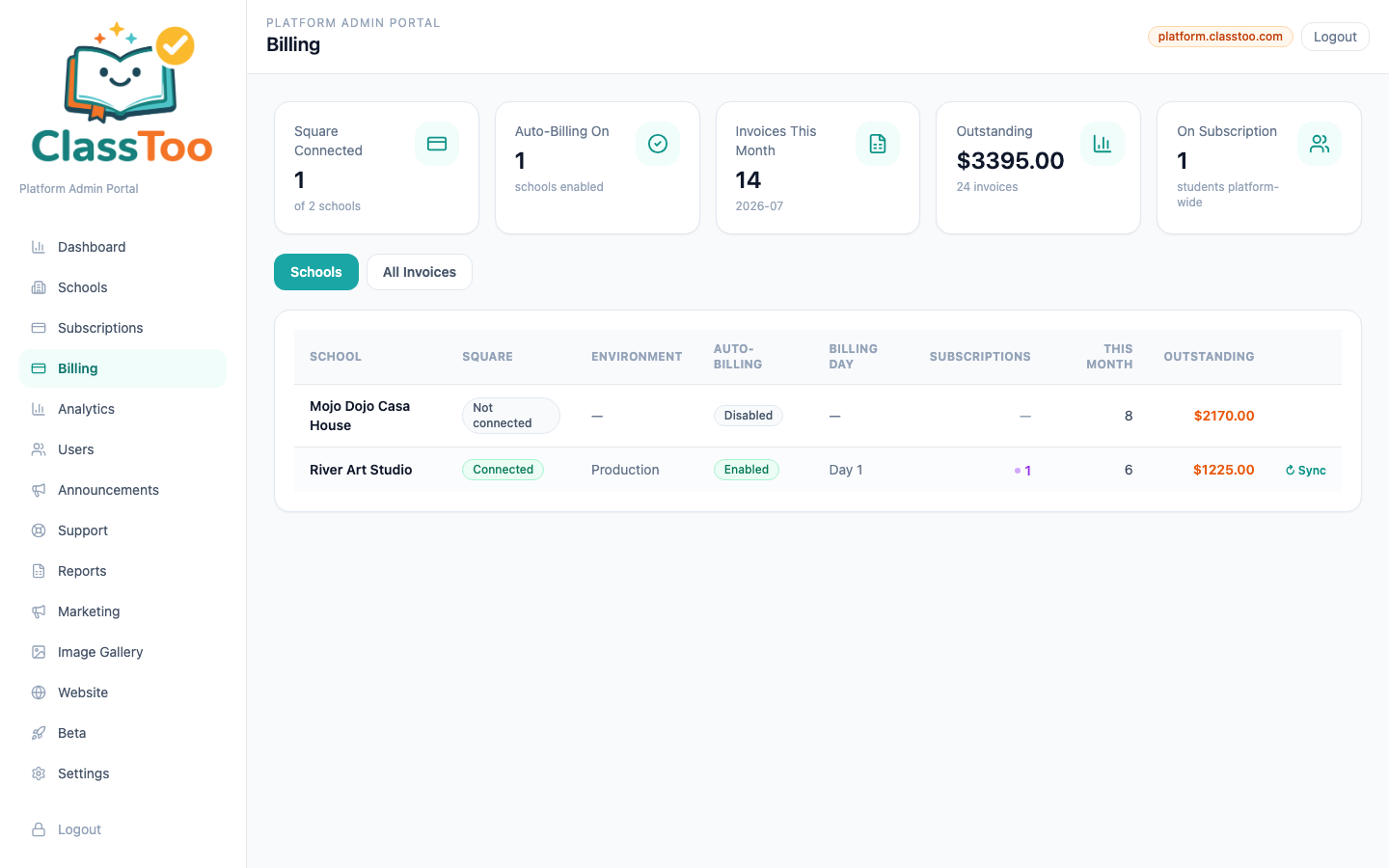Image resolution: width=1389 pixels, height=868 pixels.
Task: Click the platform.classtoo.com badge
Action: pos(1220,37)
